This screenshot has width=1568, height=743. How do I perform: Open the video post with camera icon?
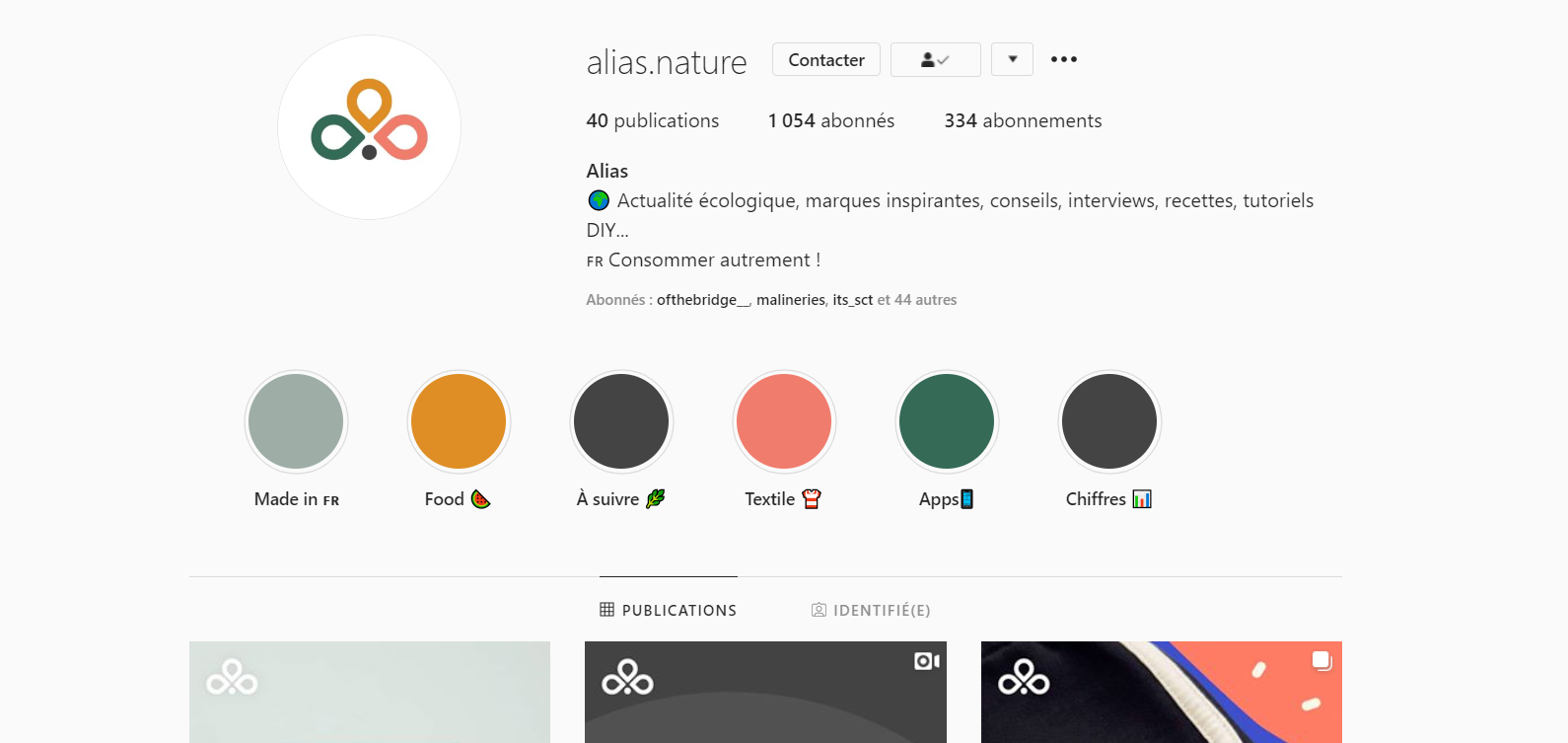[765, 692]
